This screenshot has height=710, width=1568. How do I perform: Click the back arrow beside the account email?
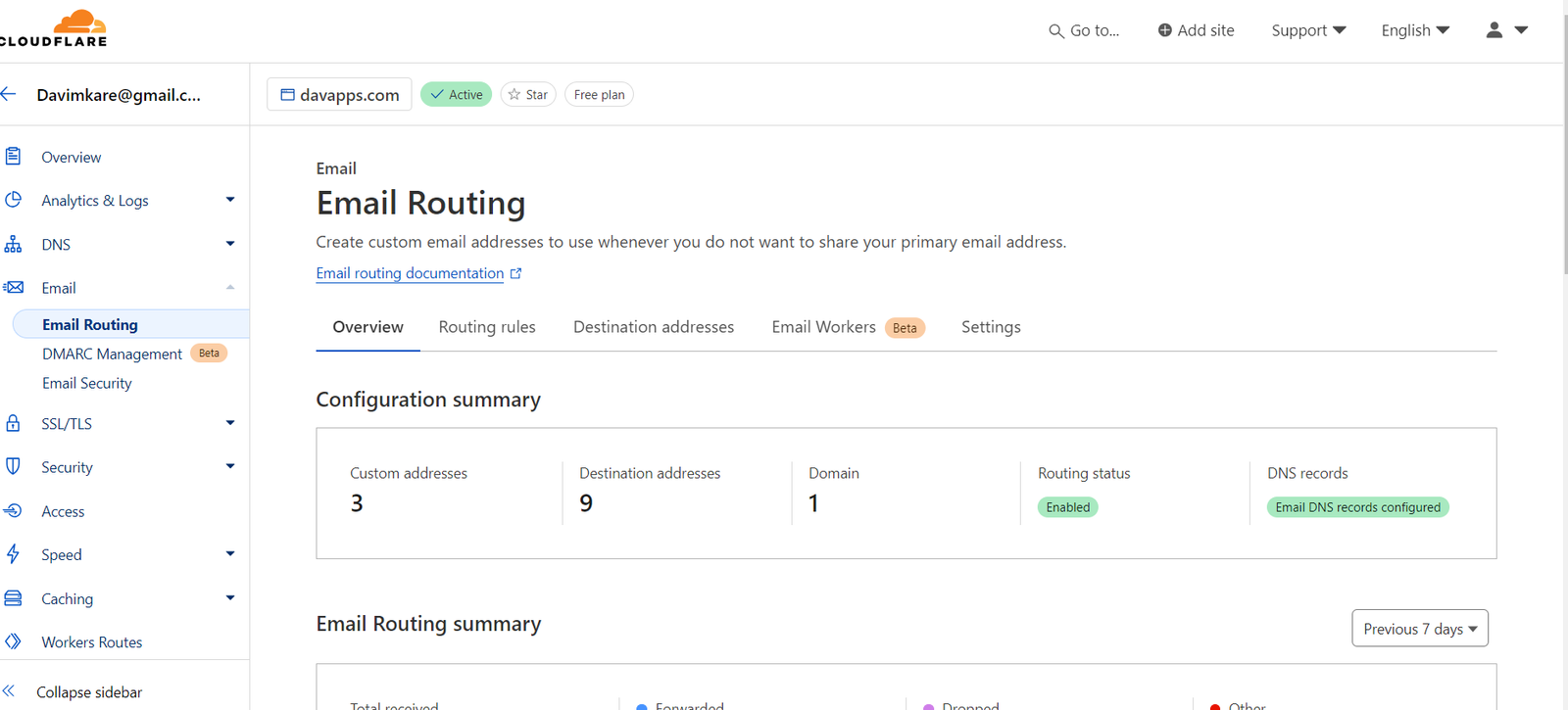pyautogui.click(x=9, y=94)
